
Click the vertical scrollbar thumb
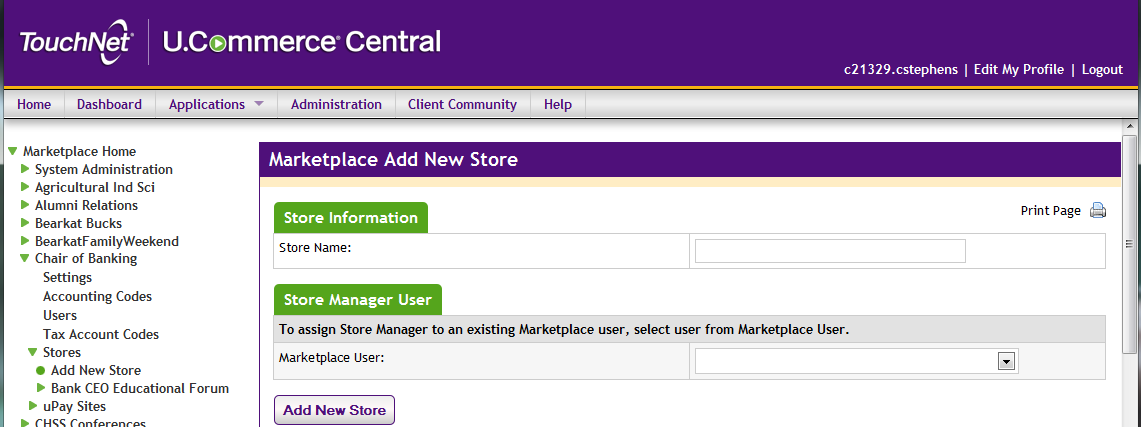1129,244
